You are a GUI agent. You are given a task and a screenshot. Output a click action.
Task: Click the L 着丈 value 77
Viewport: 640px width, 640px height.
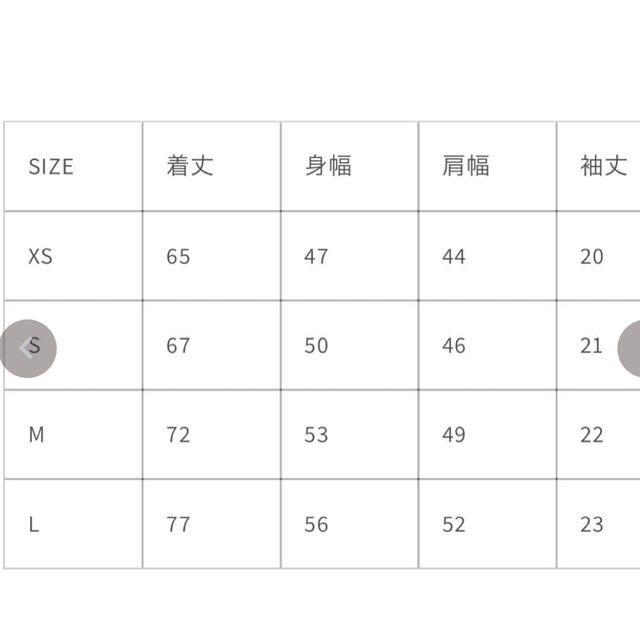(x=178, y=524)
